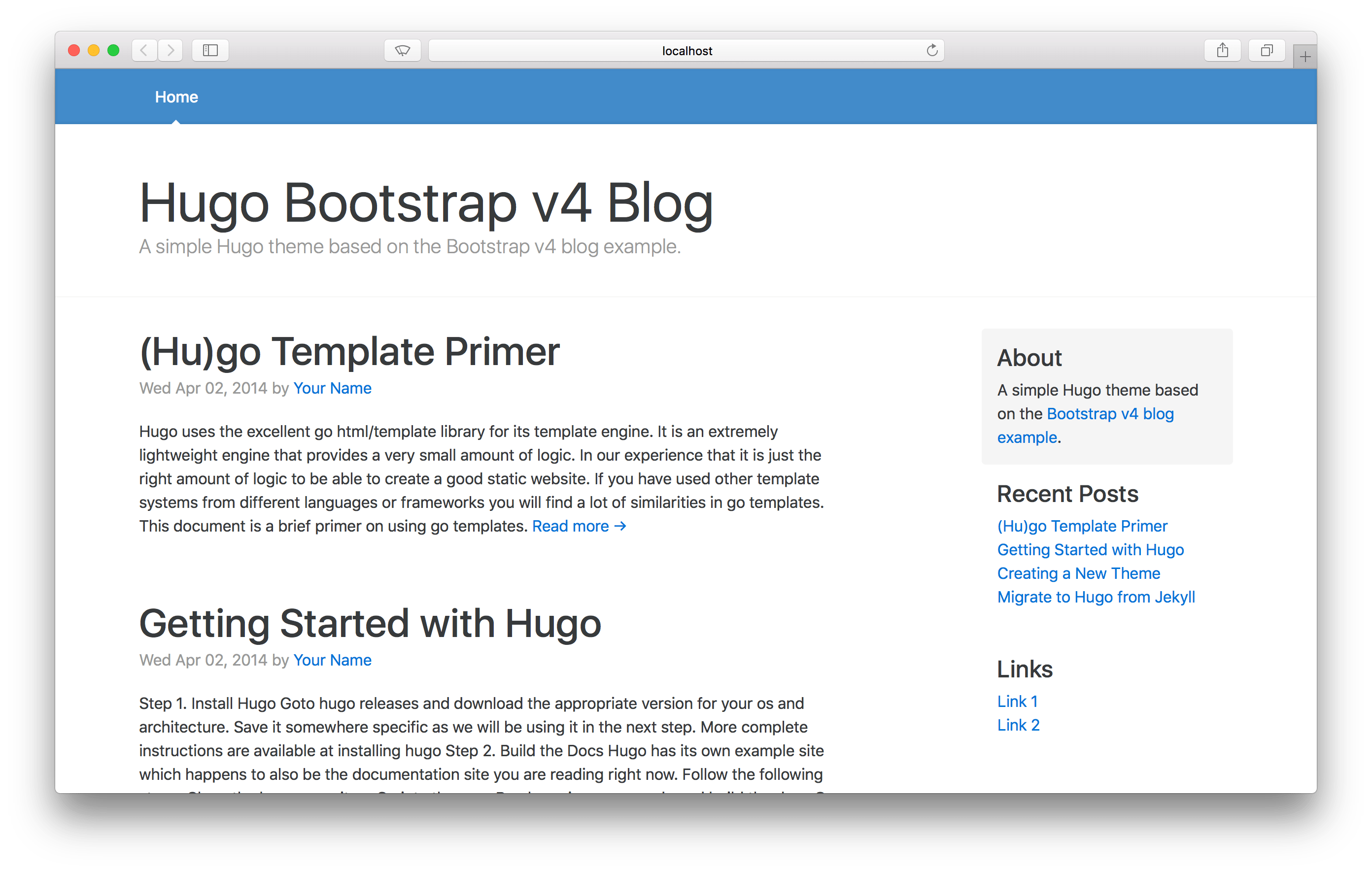Click the page reload icon
Viewport: 1372px width, 872px height.
tap(931, 50)
